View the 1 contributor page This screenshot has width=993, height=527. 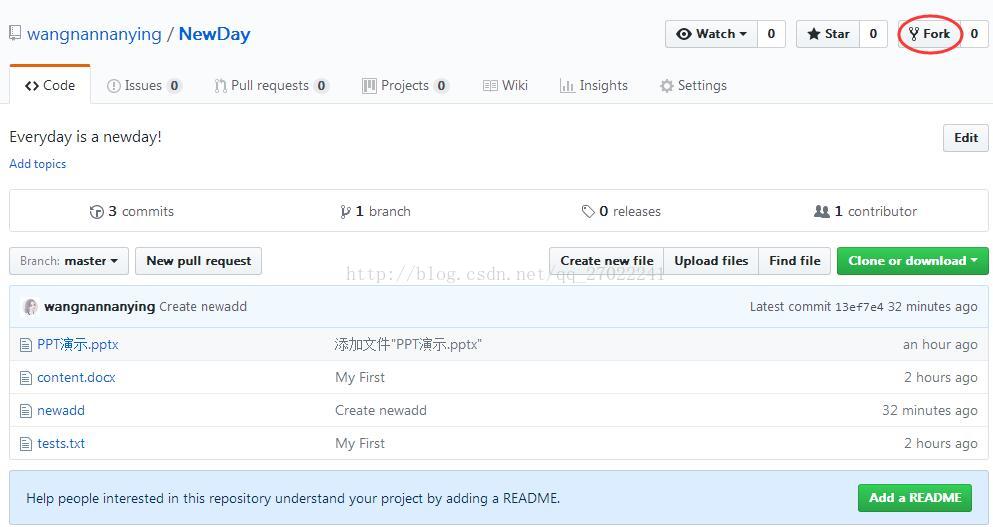point(866,211)
